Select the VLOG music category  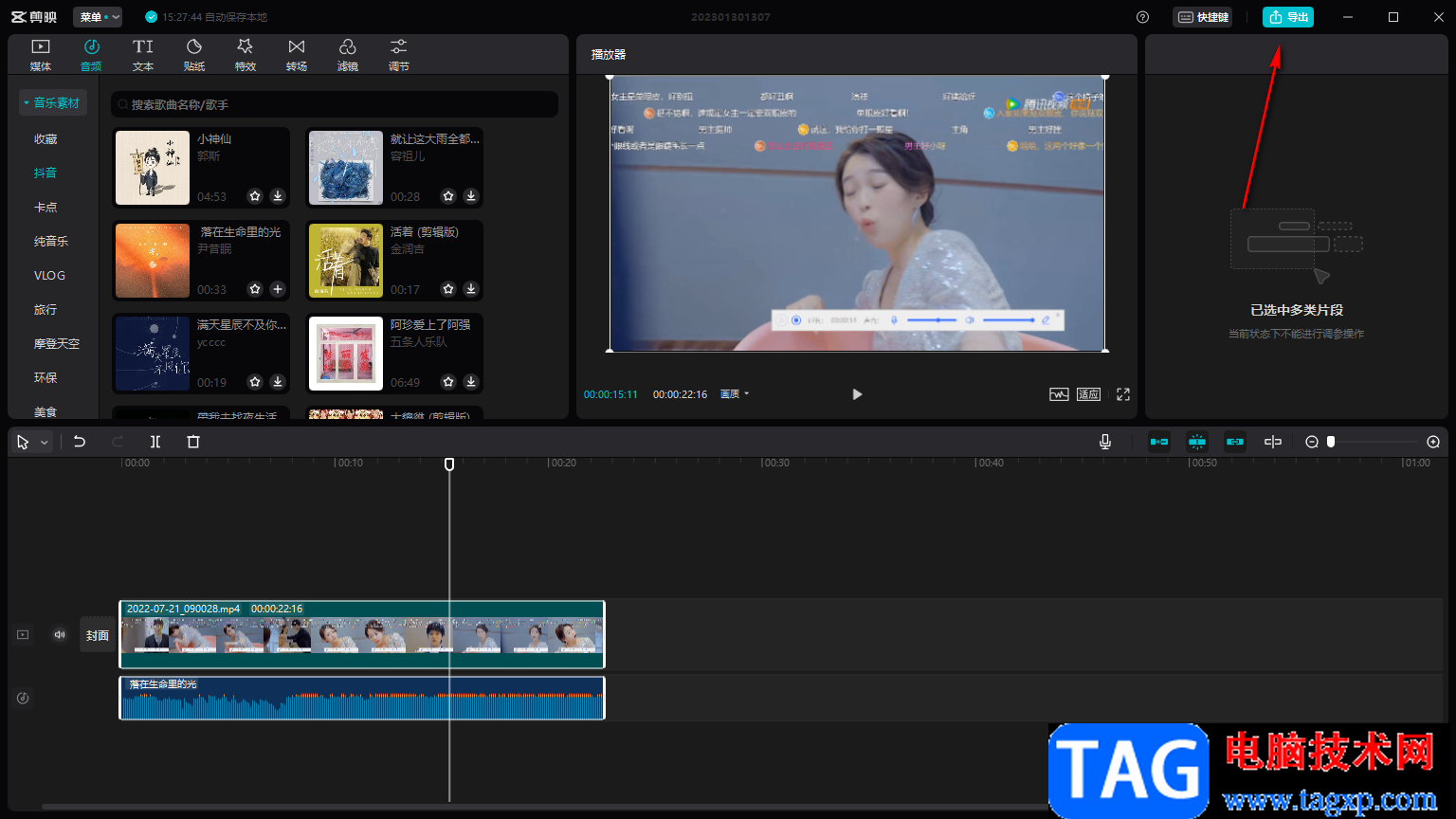click(49, 275)
